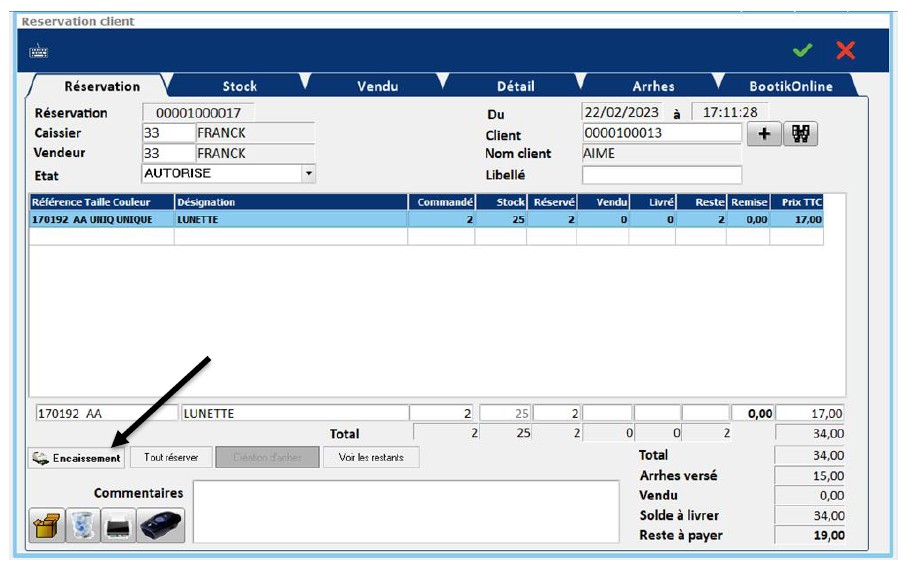Click the Voir les restants button
Screen dimensions: 908x565
click(x=371, y=458)
